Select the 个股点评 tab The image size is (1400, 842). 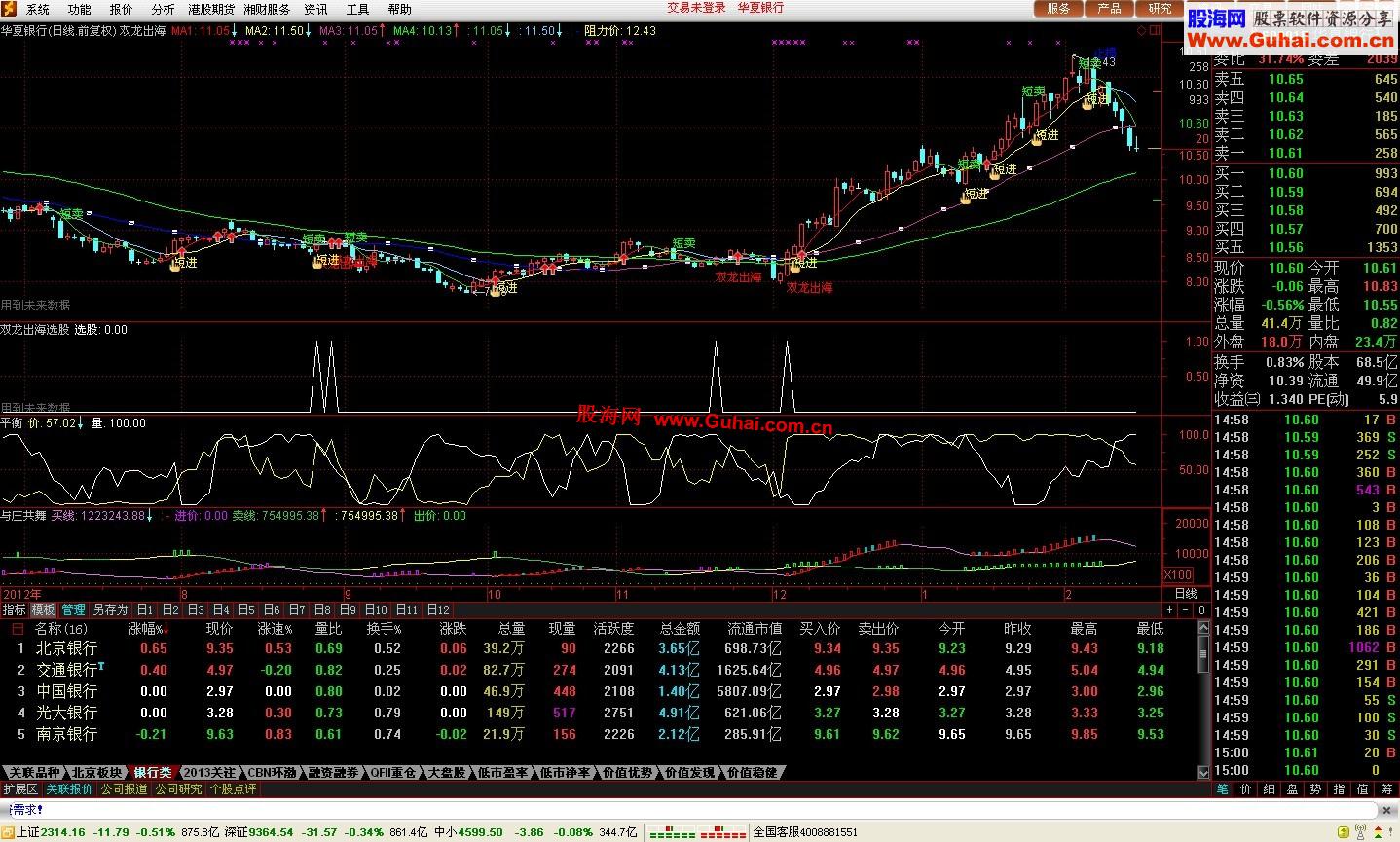click(234, 789)
